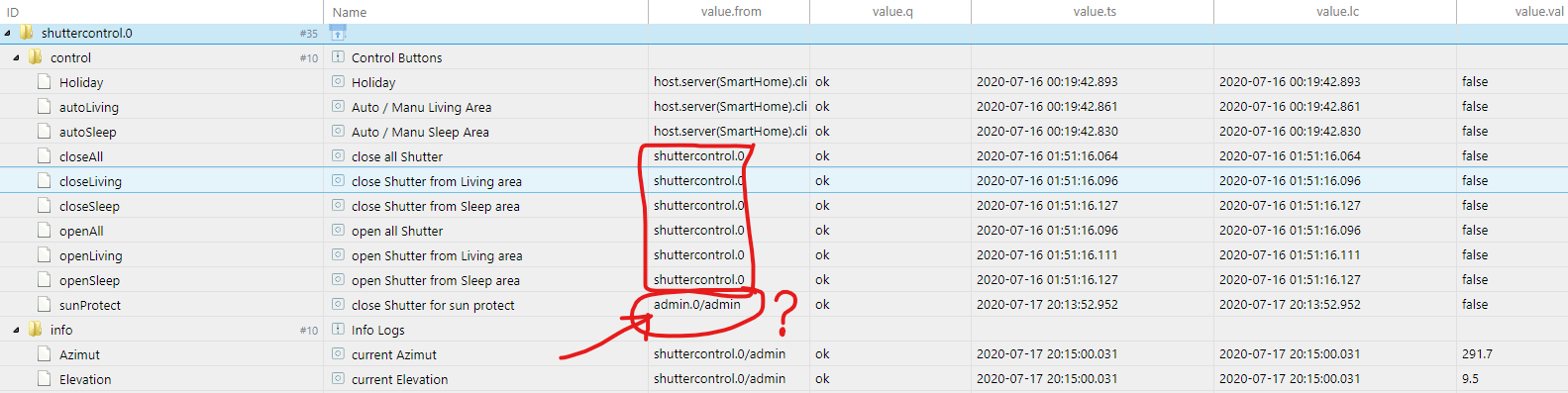Click the value.ts column header
This screenshot has height=393, width=1568.
point(1095,11)
